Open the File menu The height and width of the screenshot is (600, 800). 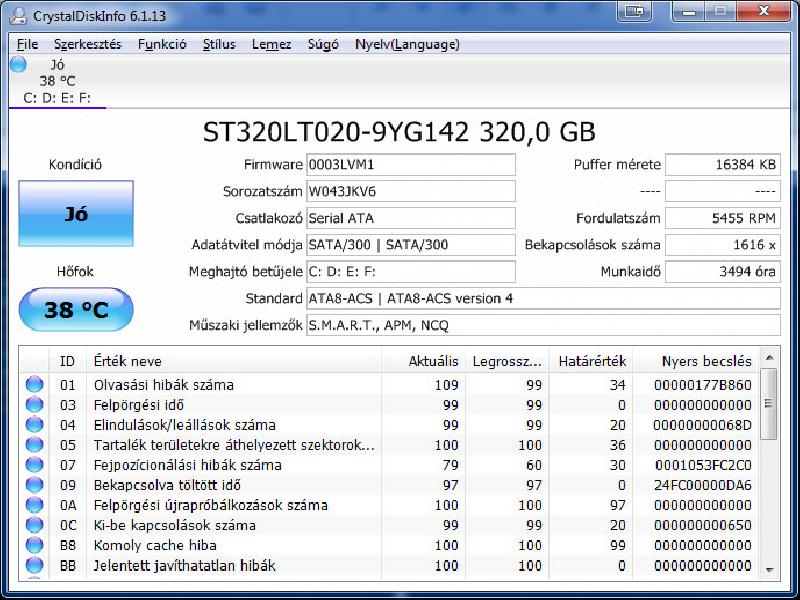[27, 44]
